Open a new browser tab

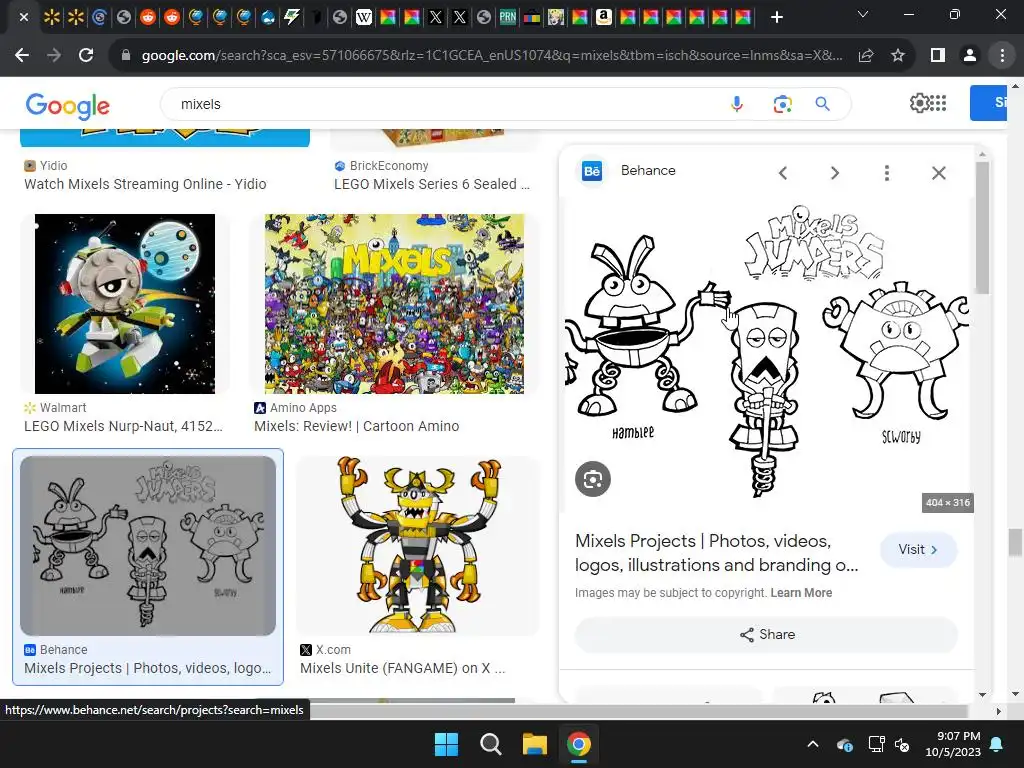point(776,17)
